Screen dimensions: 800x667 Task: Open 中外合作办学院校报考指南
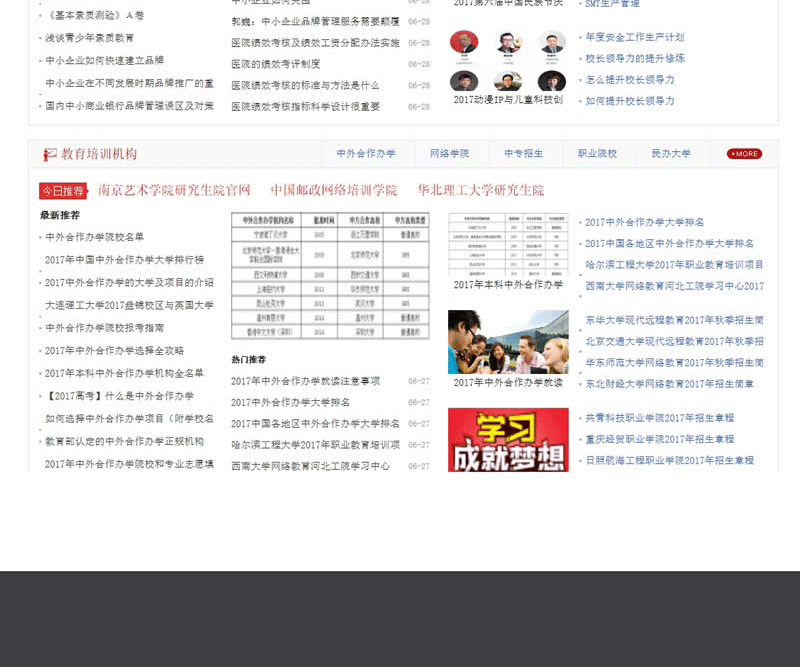105,328
